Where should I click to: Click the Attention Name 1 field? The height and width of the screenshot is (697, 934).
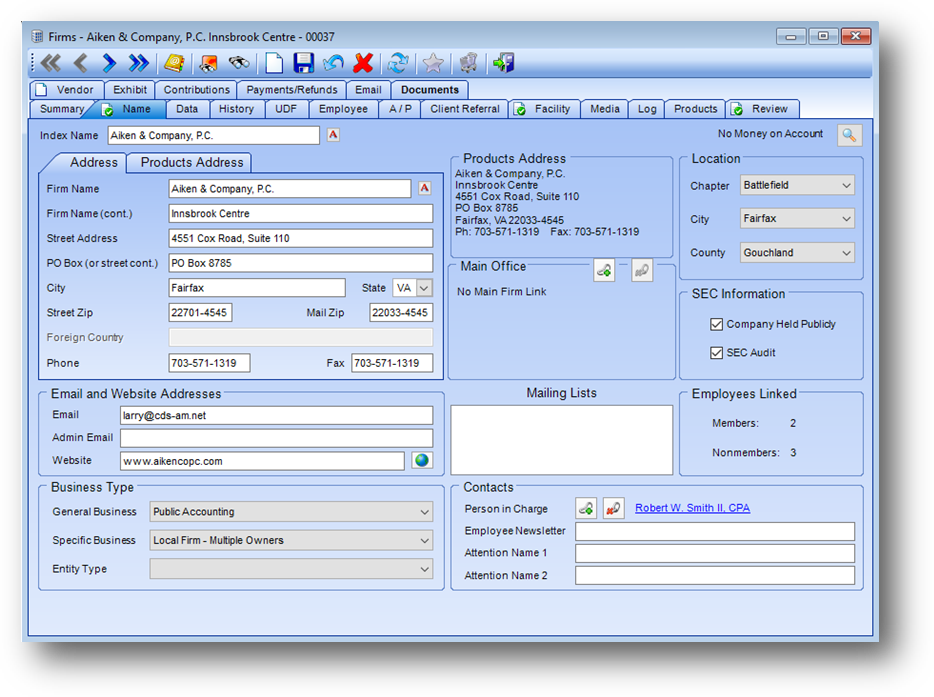click(715, 553)
